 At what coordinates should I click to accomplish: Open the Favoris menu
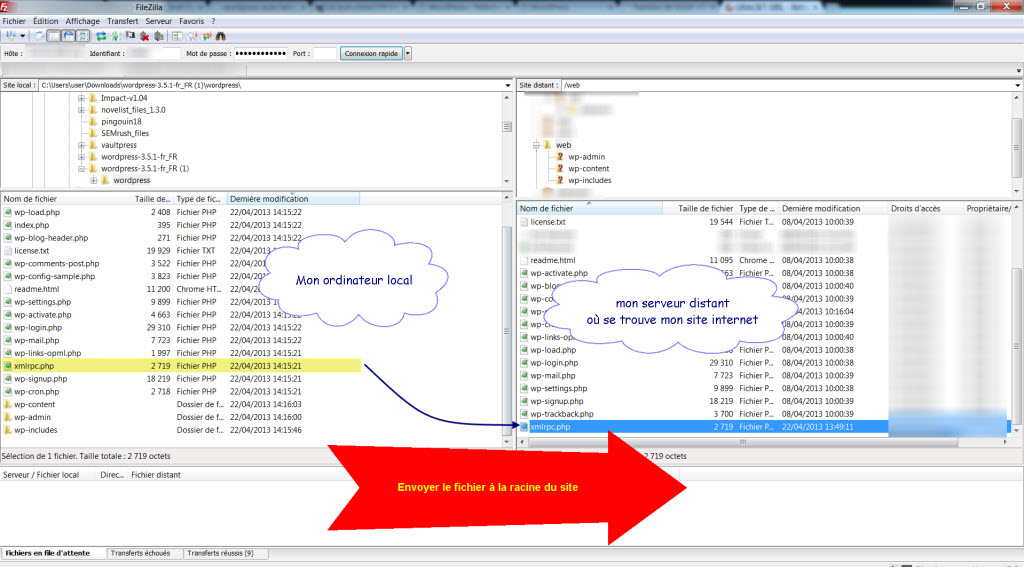(191, 22)
